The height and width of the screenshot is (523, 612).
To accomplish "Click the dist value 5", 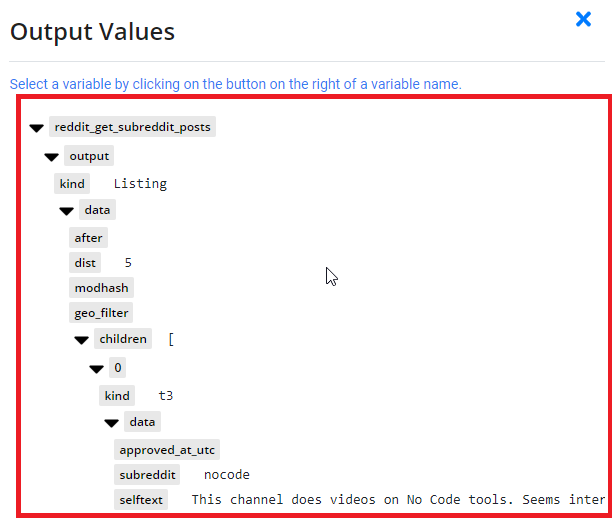I will [128, 263].
